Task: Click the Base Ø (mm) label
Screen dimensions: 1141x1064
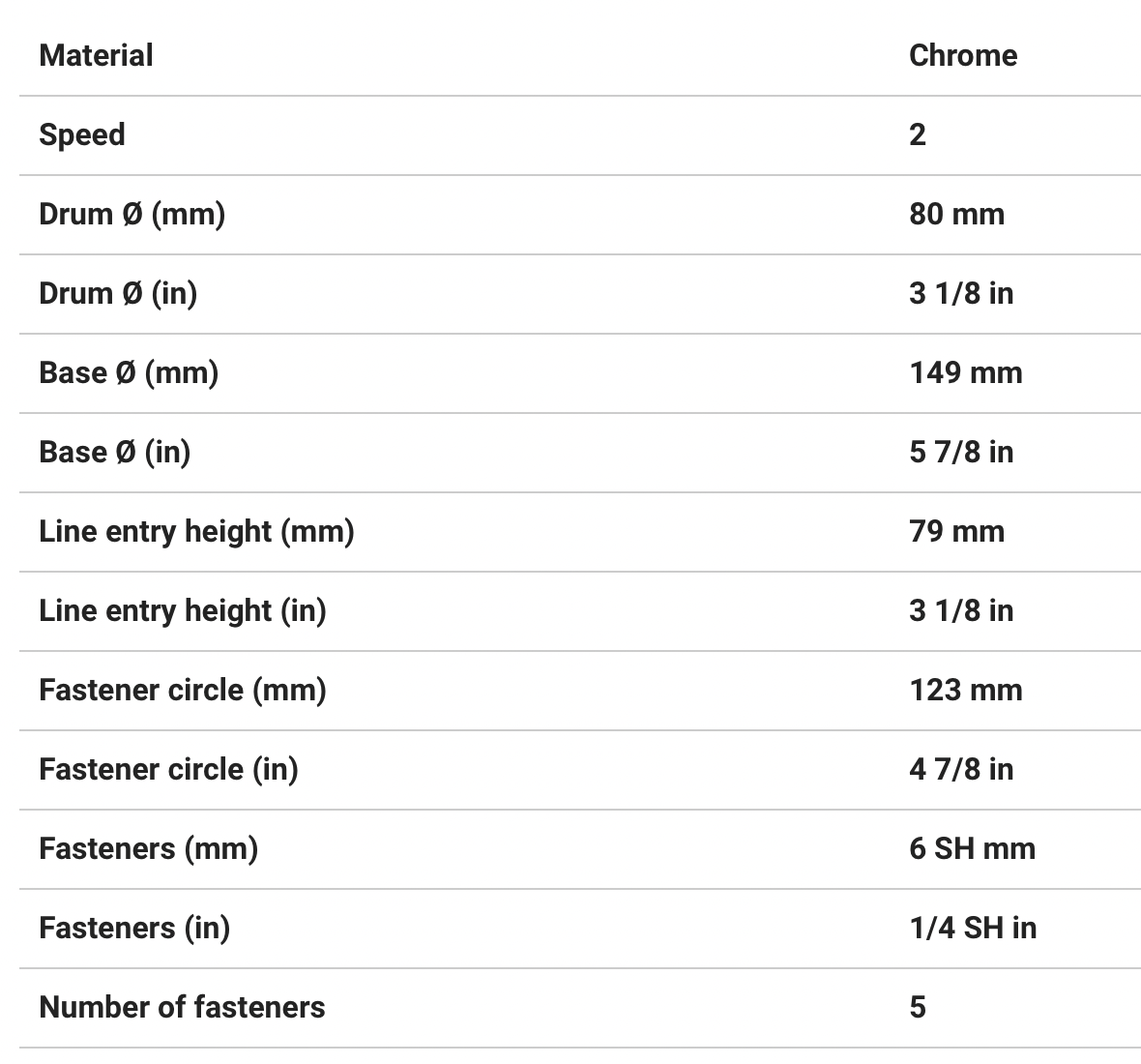Action: 129,372
